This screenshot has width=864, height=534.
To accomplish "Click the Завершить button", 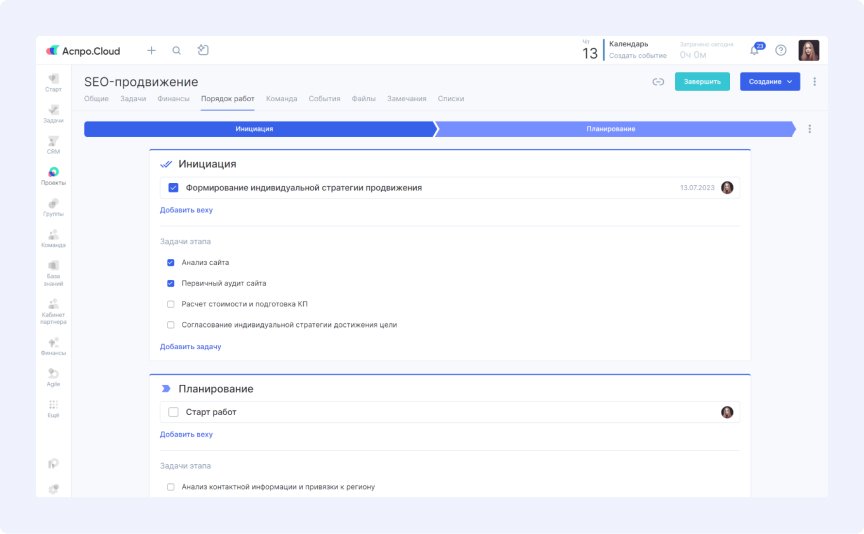I will (x=702, y=82).
